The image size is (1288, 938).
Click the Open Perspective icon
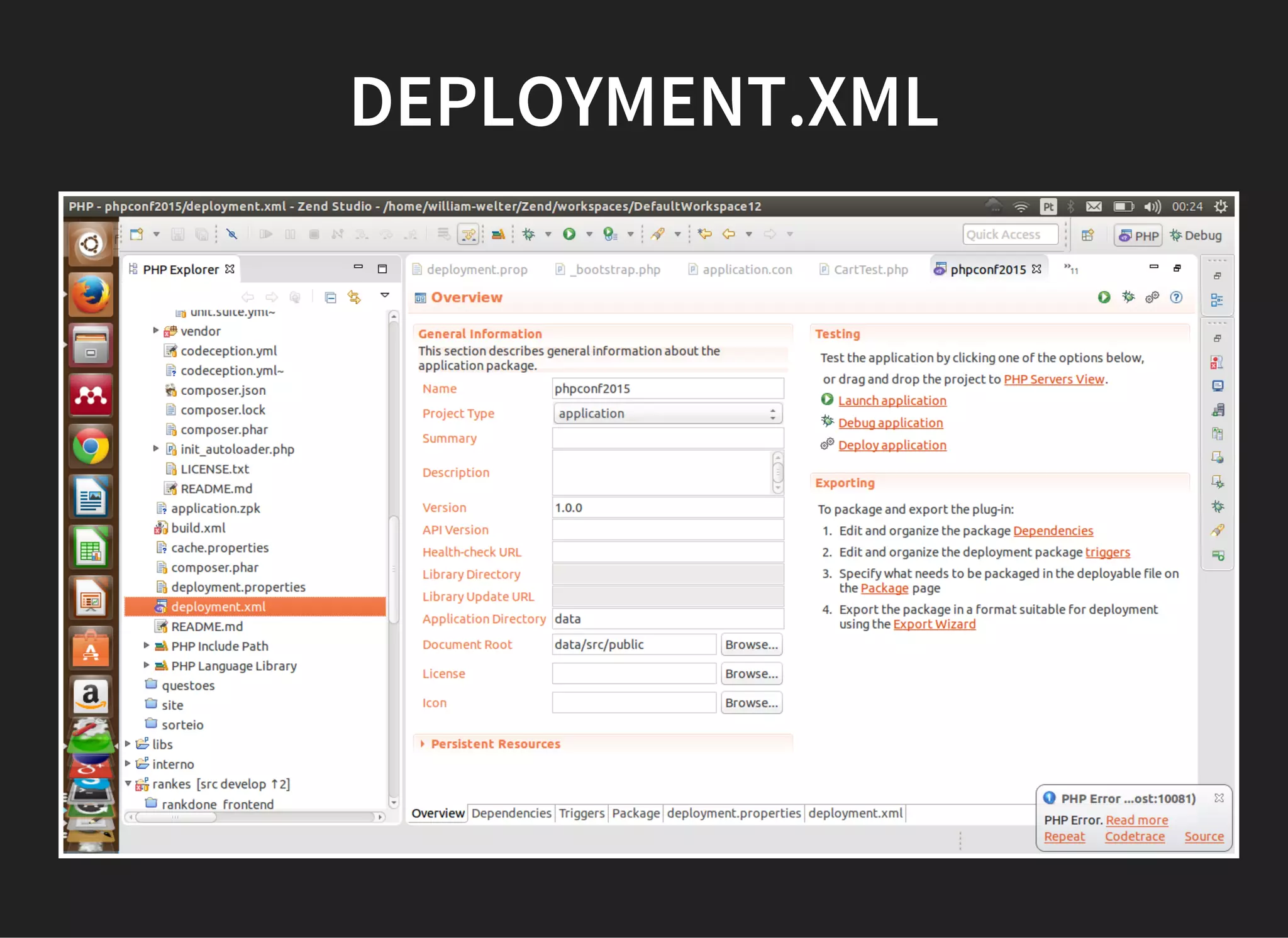[1087, 235]
